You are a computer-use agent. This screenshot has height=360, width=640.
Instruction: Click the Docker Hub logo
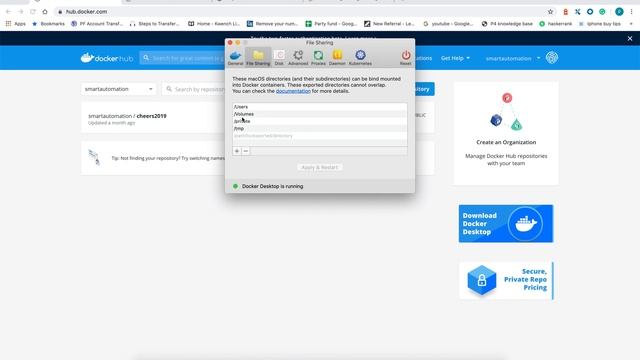pyautogui.click(x=107, y=58)
